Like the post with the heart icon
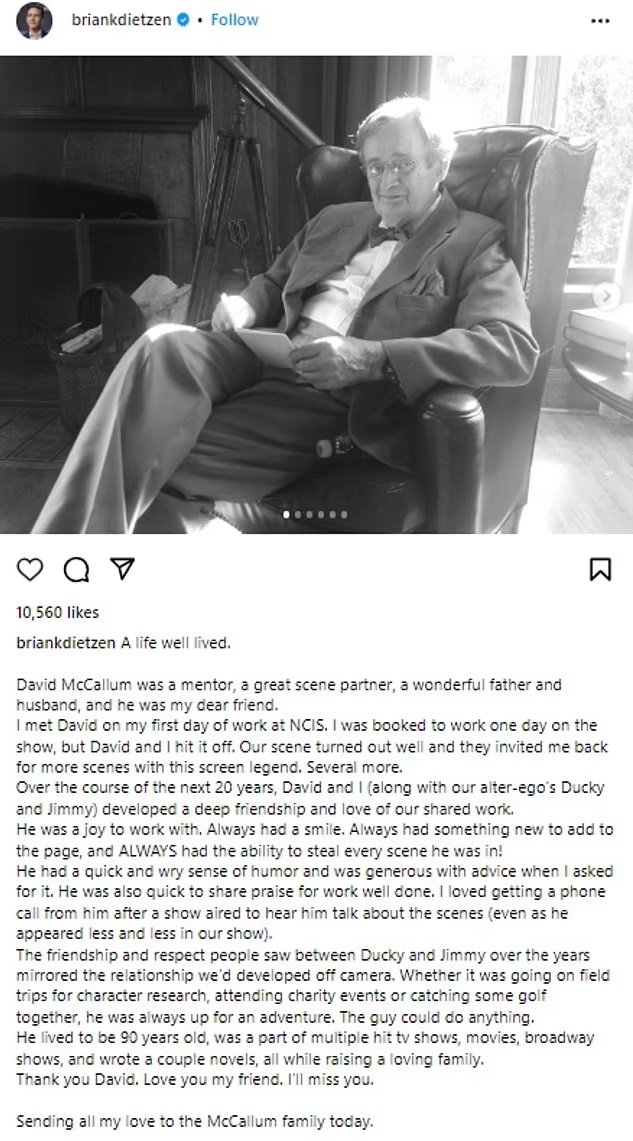Screen dimensions: 633x1141 pyautogui.click(x=30, y=569)
